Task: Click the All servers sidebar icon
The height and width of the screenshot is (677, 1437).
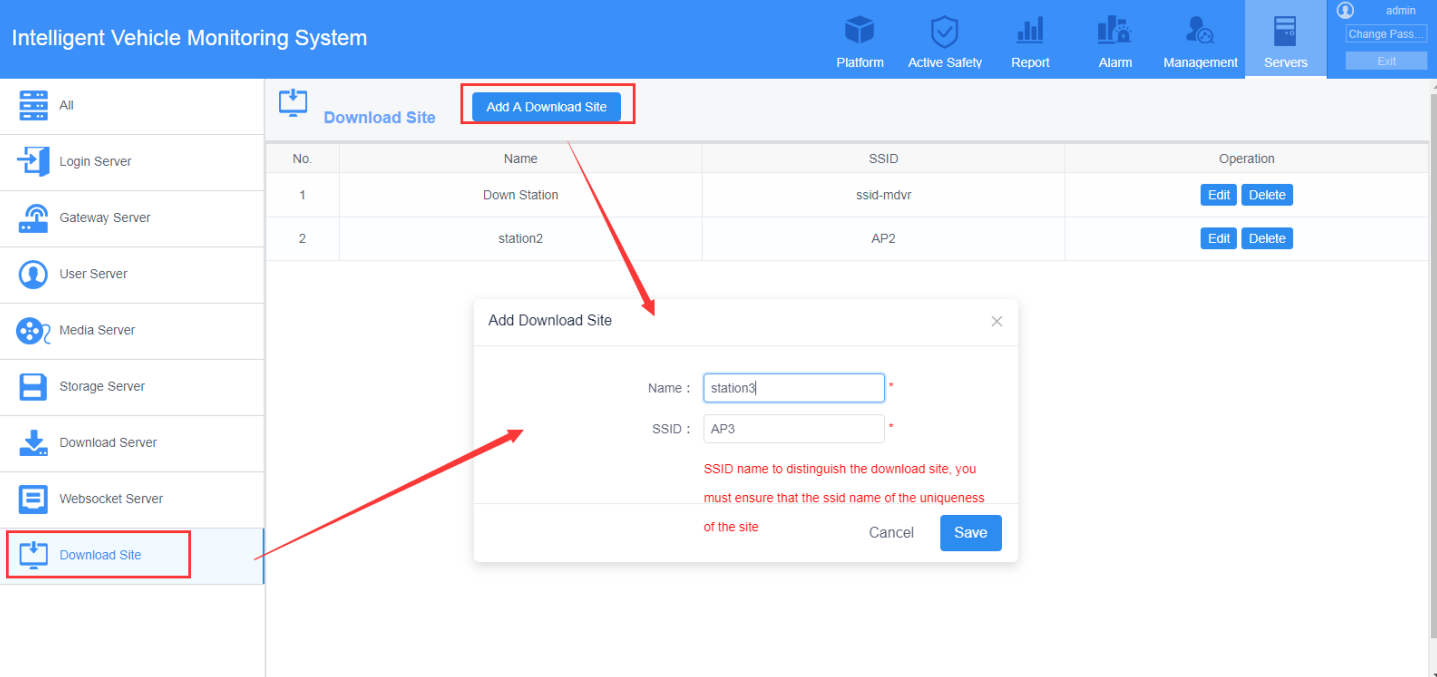Action: pyautogui.click(x=34, y=105)
